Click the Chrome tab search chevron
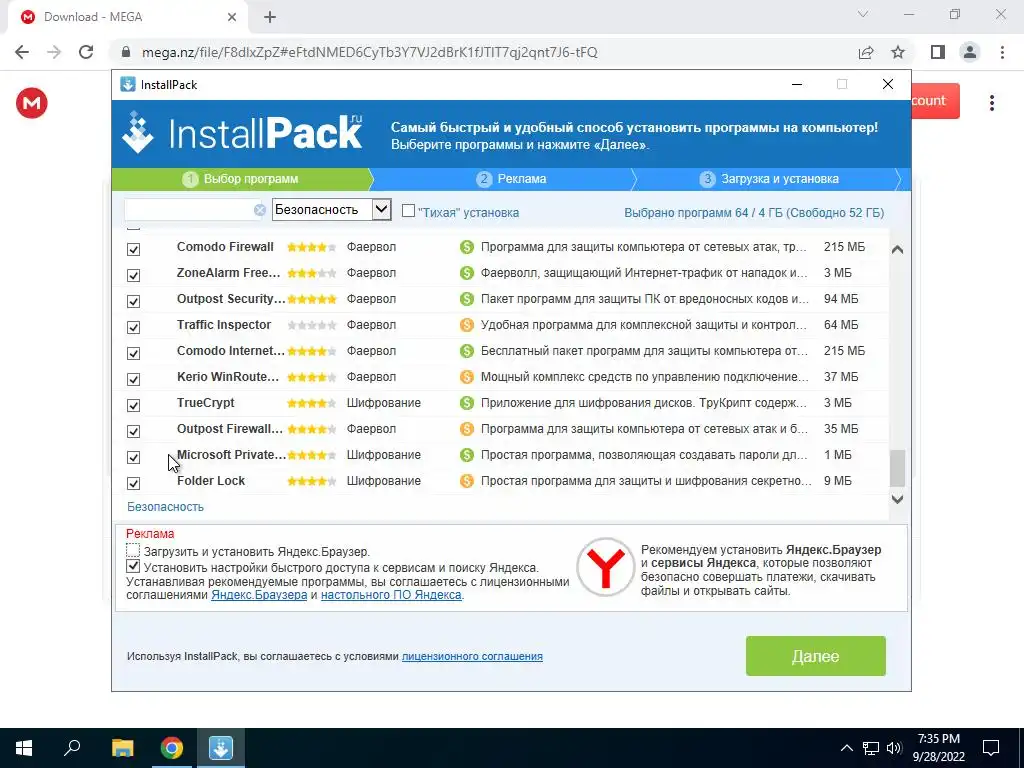1024x768 pixels. 863,14
